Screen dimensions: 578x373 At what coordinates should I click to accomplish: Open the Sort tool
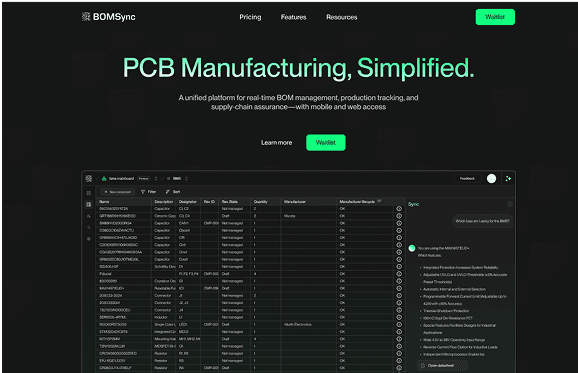(x=173, y=192)
